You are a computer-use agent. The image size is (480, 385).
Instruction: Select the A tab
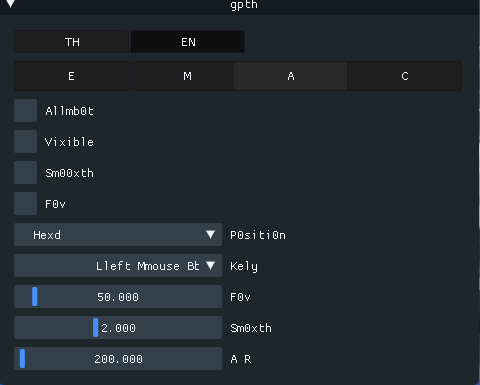pos(290,76)
